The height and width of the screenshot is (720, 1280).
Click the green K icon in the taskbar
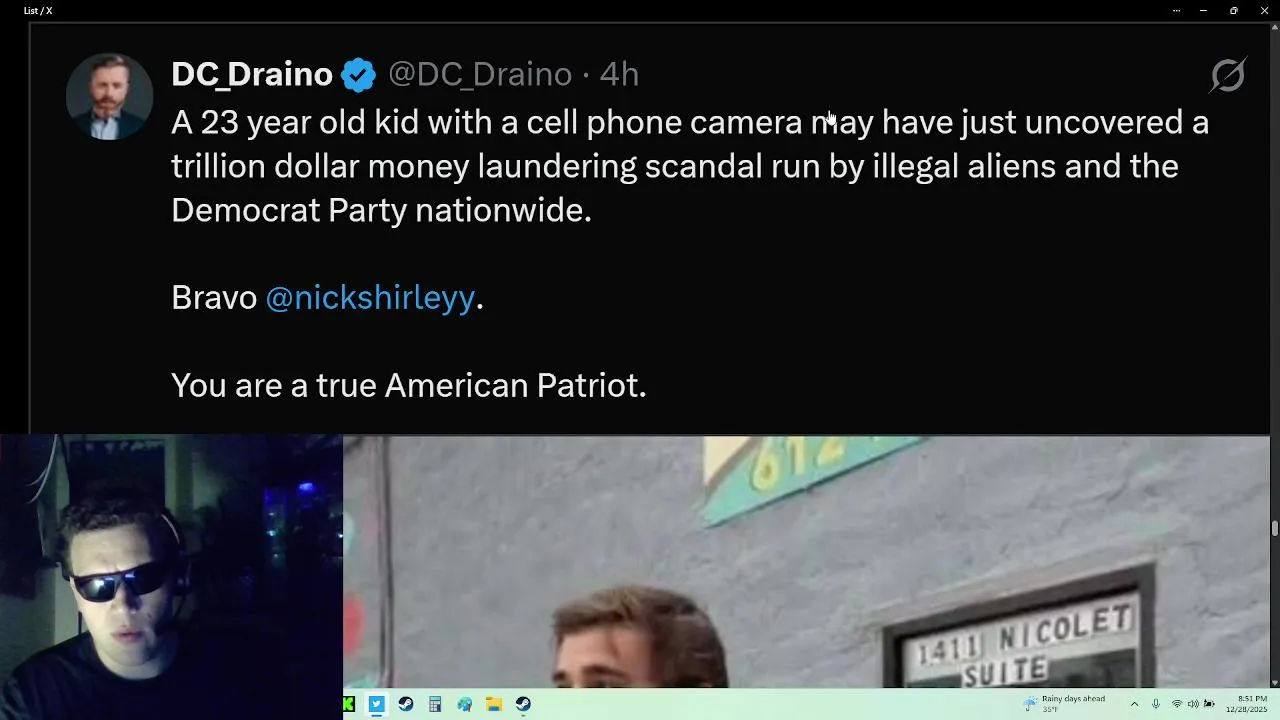pos(348,704)
